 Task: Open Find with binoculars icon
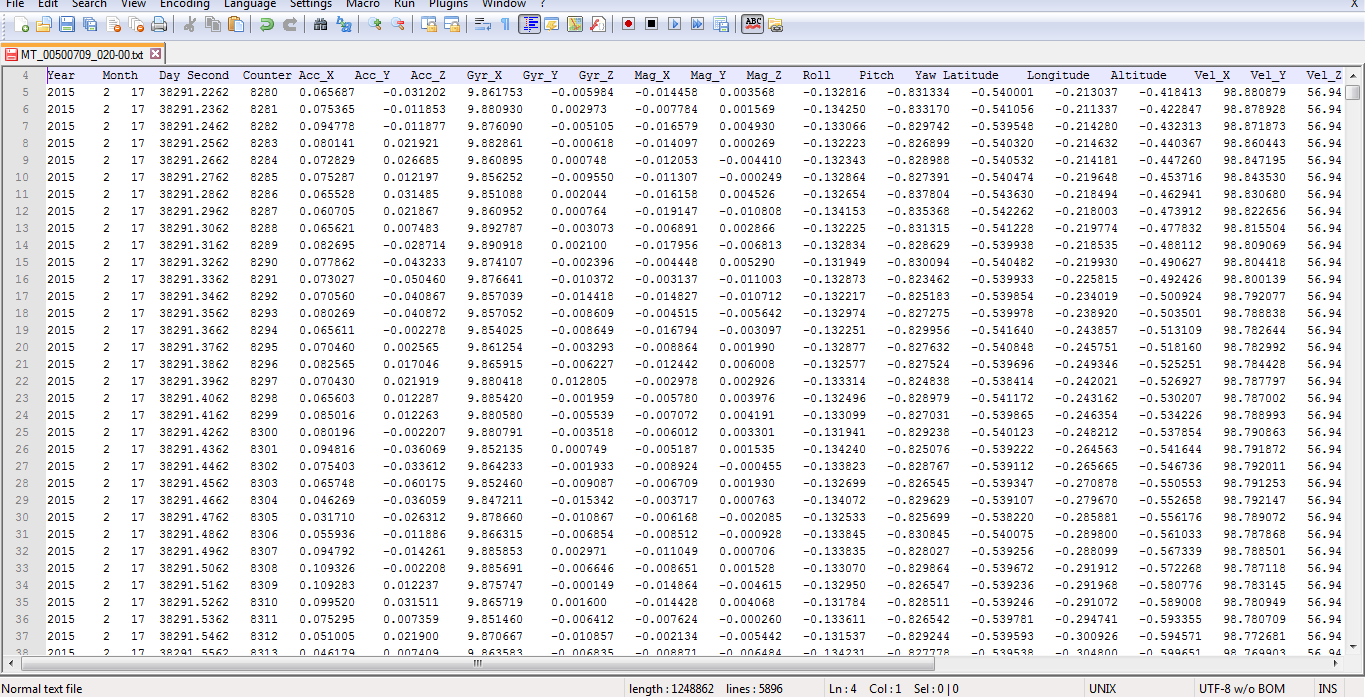[320, 24]
